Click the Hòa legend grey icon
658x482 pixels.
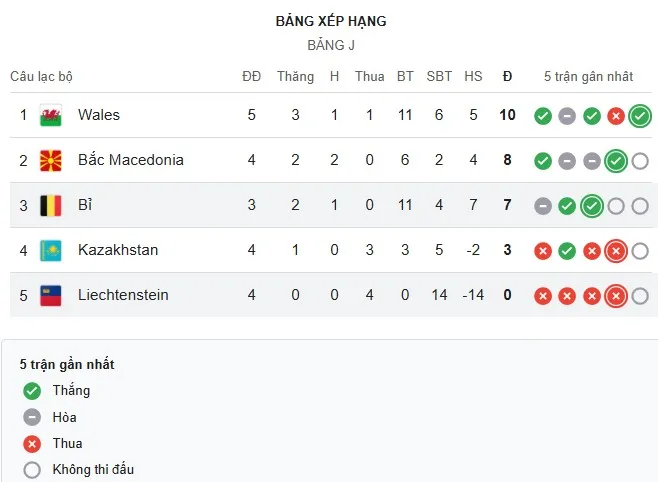(33, 417)
